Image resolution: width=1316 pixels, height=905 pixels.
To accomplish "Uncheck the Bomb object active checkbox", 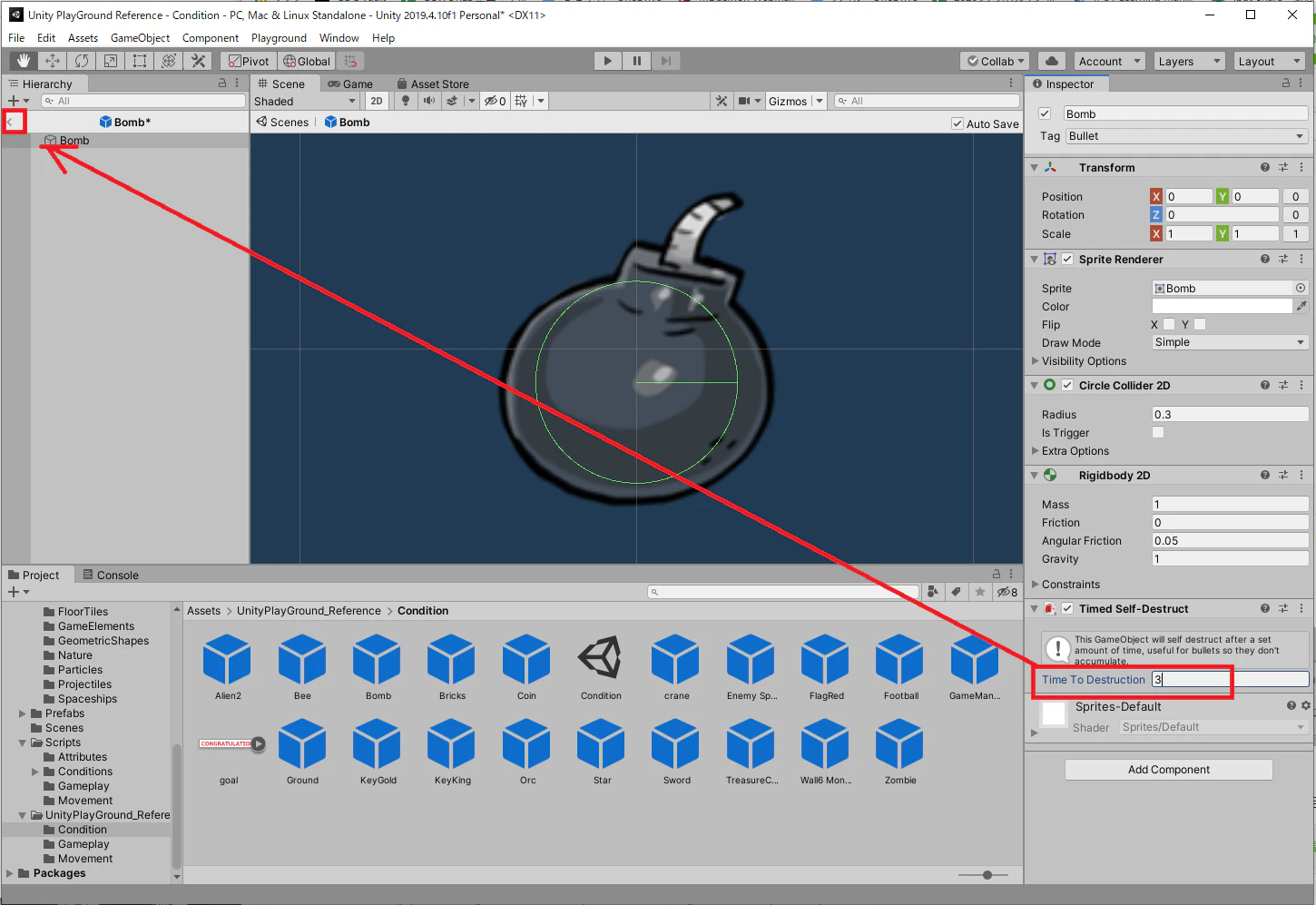I will (x=1045, y=113).
